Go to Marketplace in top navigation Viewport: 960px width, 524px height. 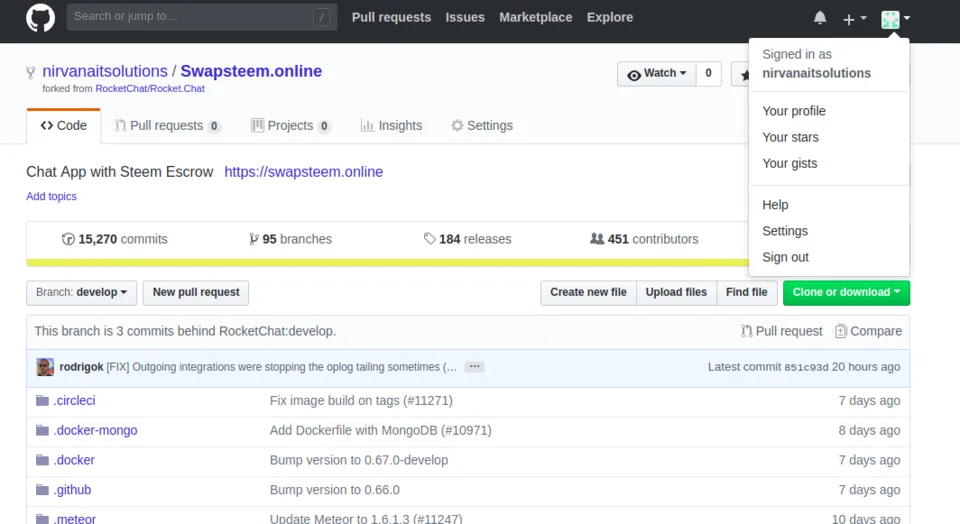pos(536,17)
